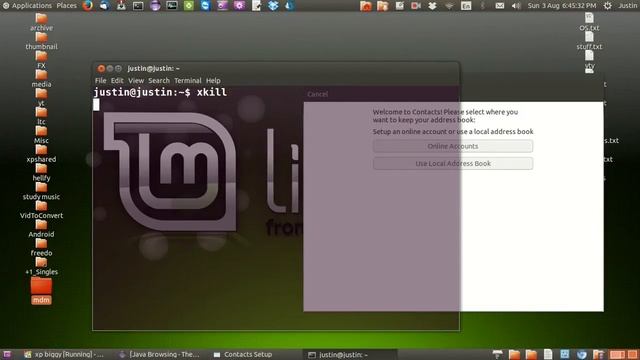
Task: Select the ltc desktop folder
Action: coord(41,116)
